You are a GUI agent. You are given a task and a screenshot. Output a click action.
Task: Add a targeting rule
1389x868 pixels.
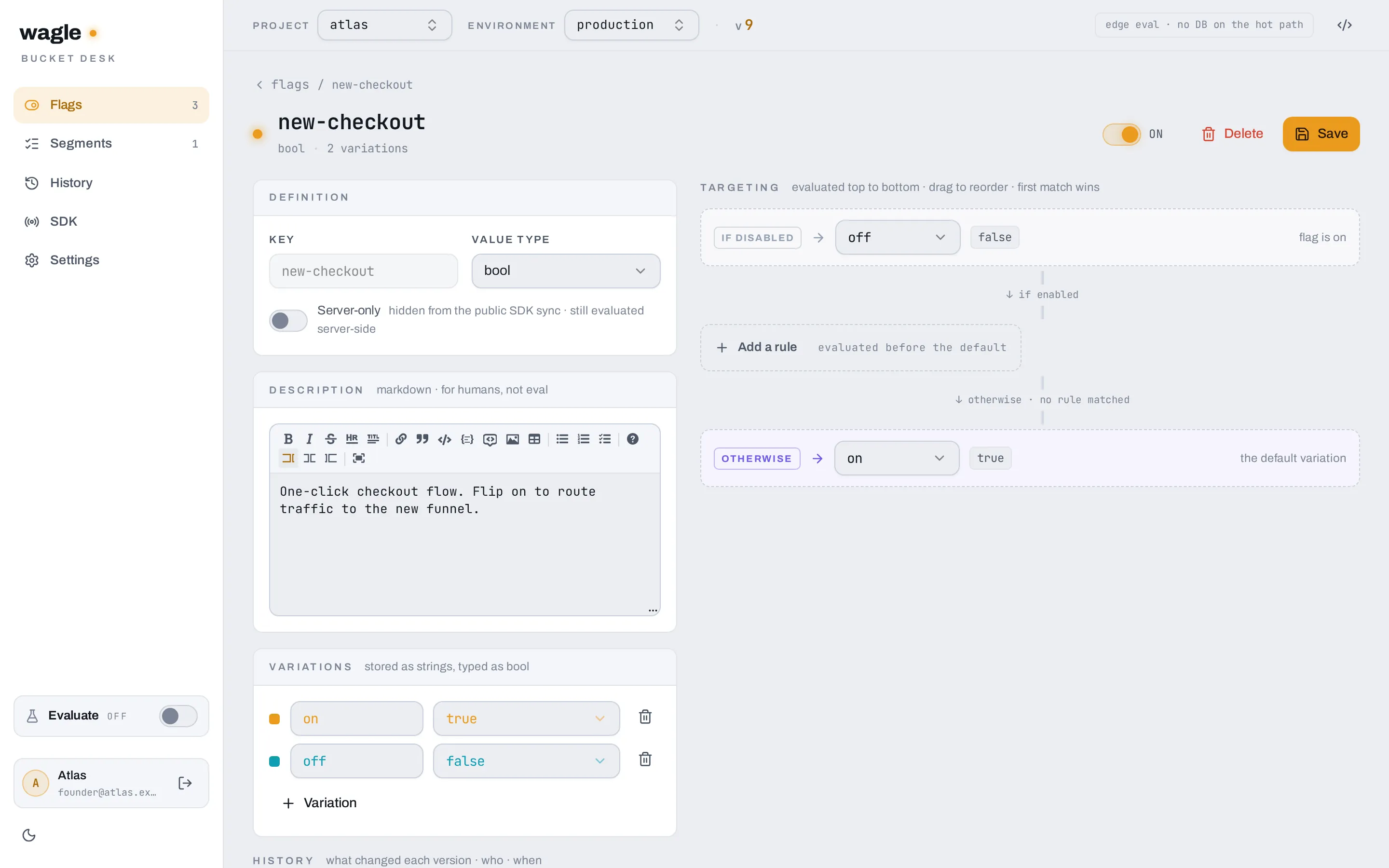(x=860, y=347)
